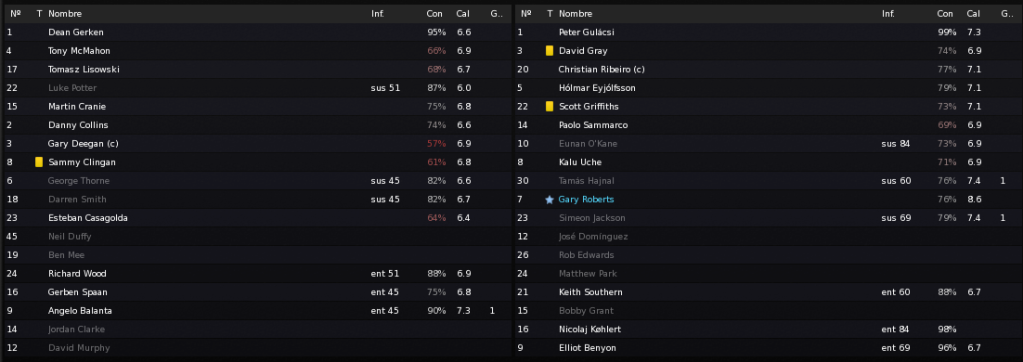Image resolution: width=1023 pixels, height=362 pixels.
Task: Select Angelo Balanta substitute row
Action: pos(257,310)
